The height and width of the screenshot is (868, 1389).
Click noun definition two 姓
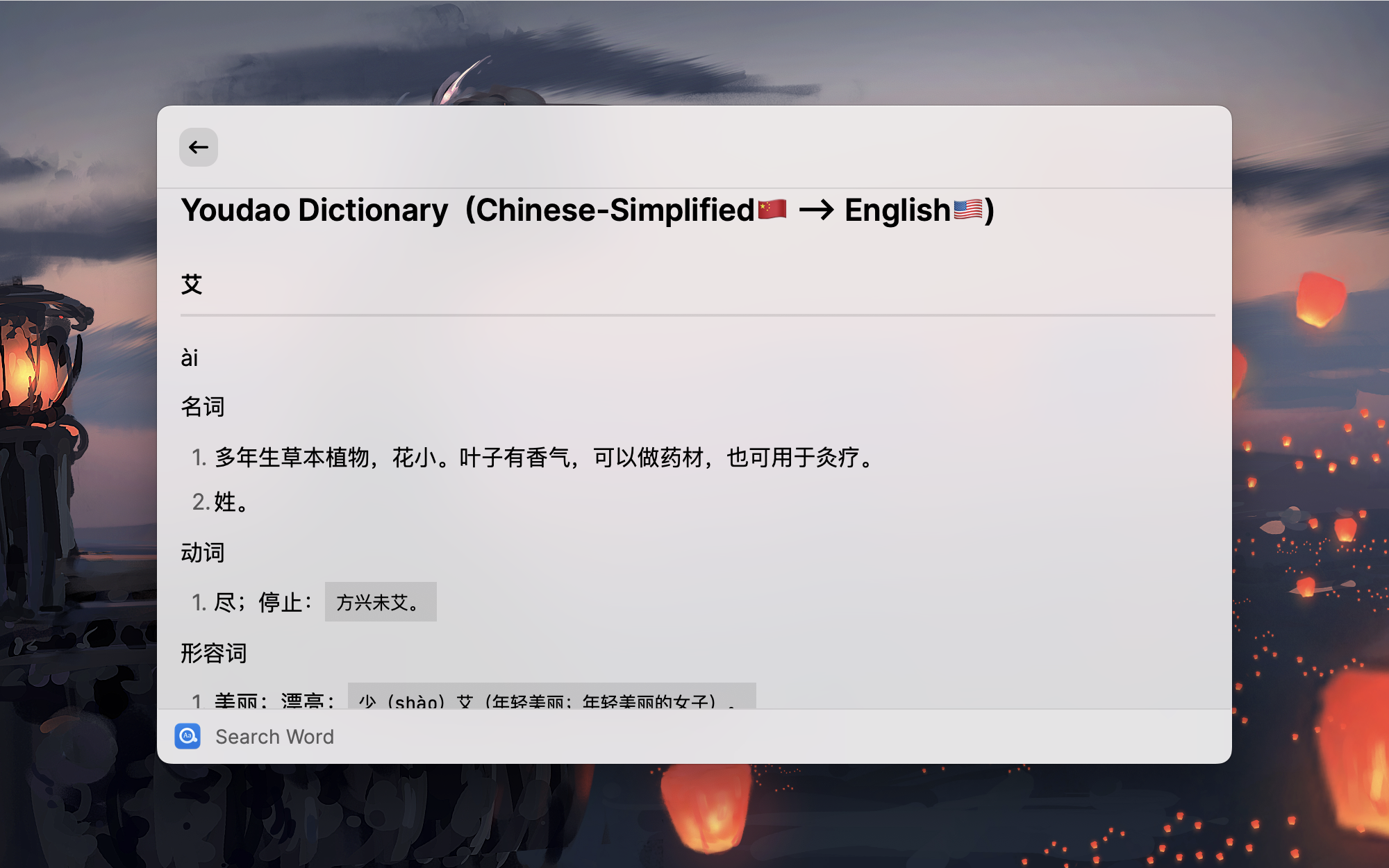pyautogui.click(x=231, y=501)
